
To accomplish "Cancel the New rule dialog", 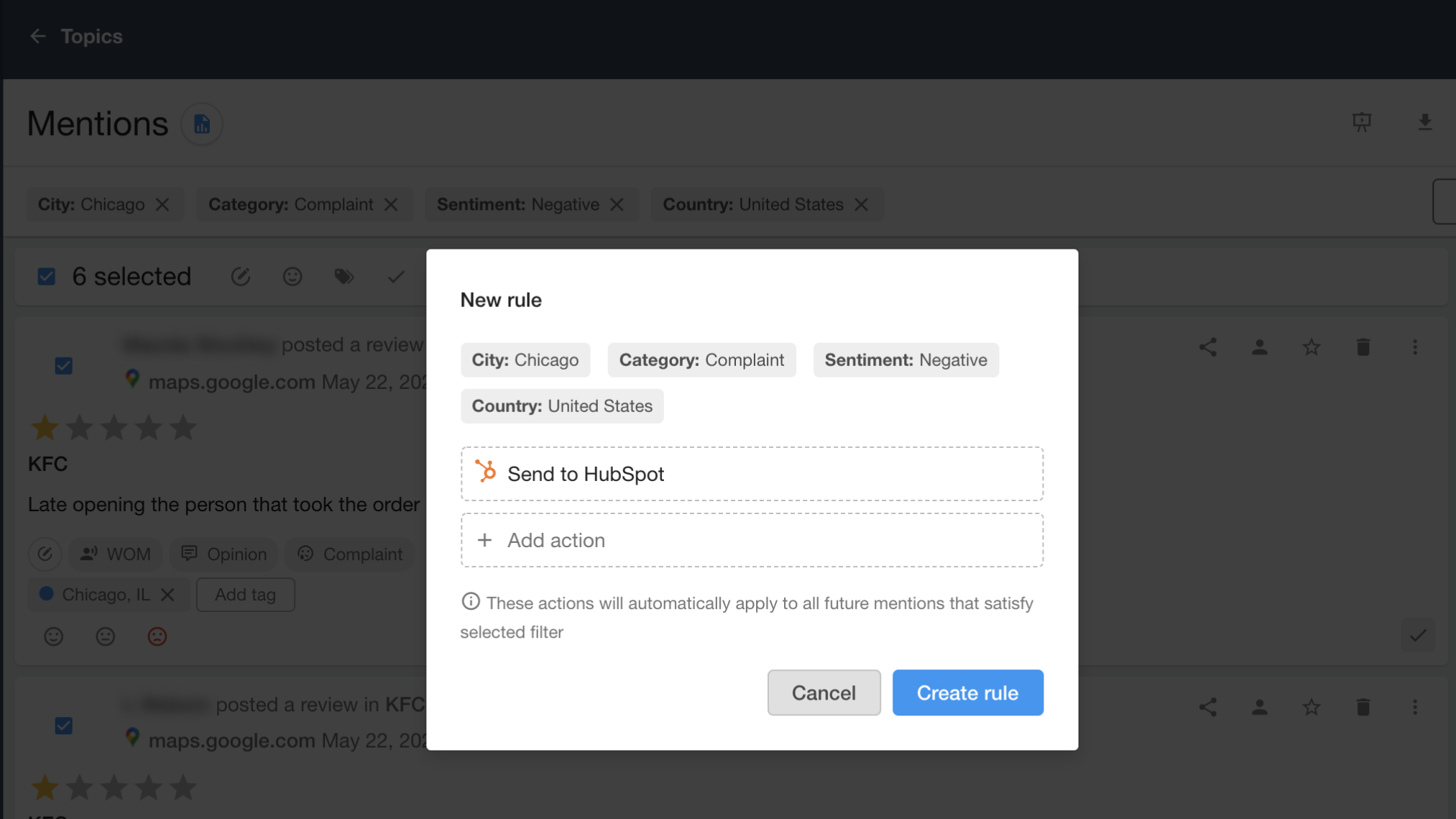I will click(x=824, y=692).
